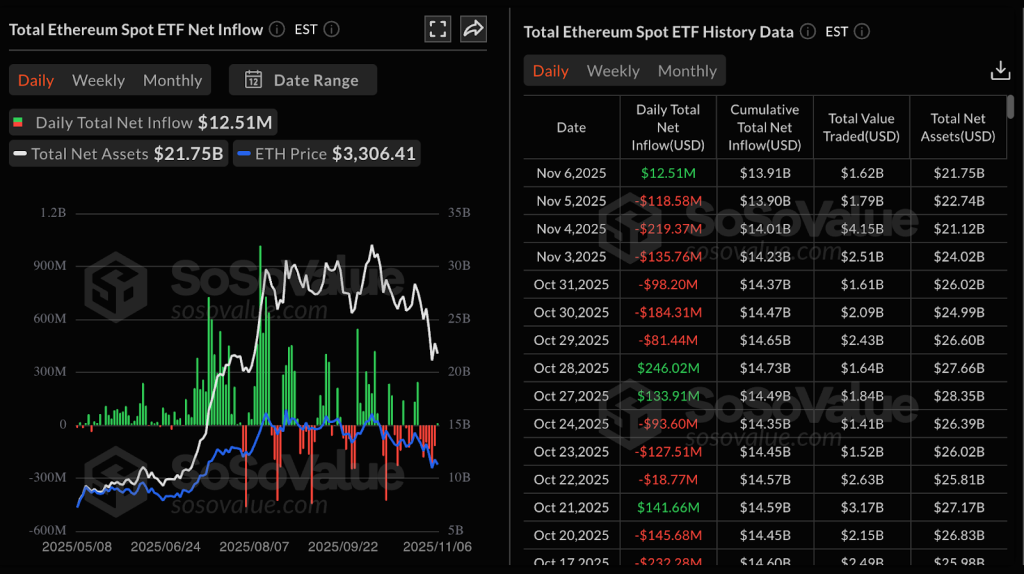Expand the net inflow chart to fullscreen
The height and width of the screenshot is (574, 1024).
tap(438, 29)
